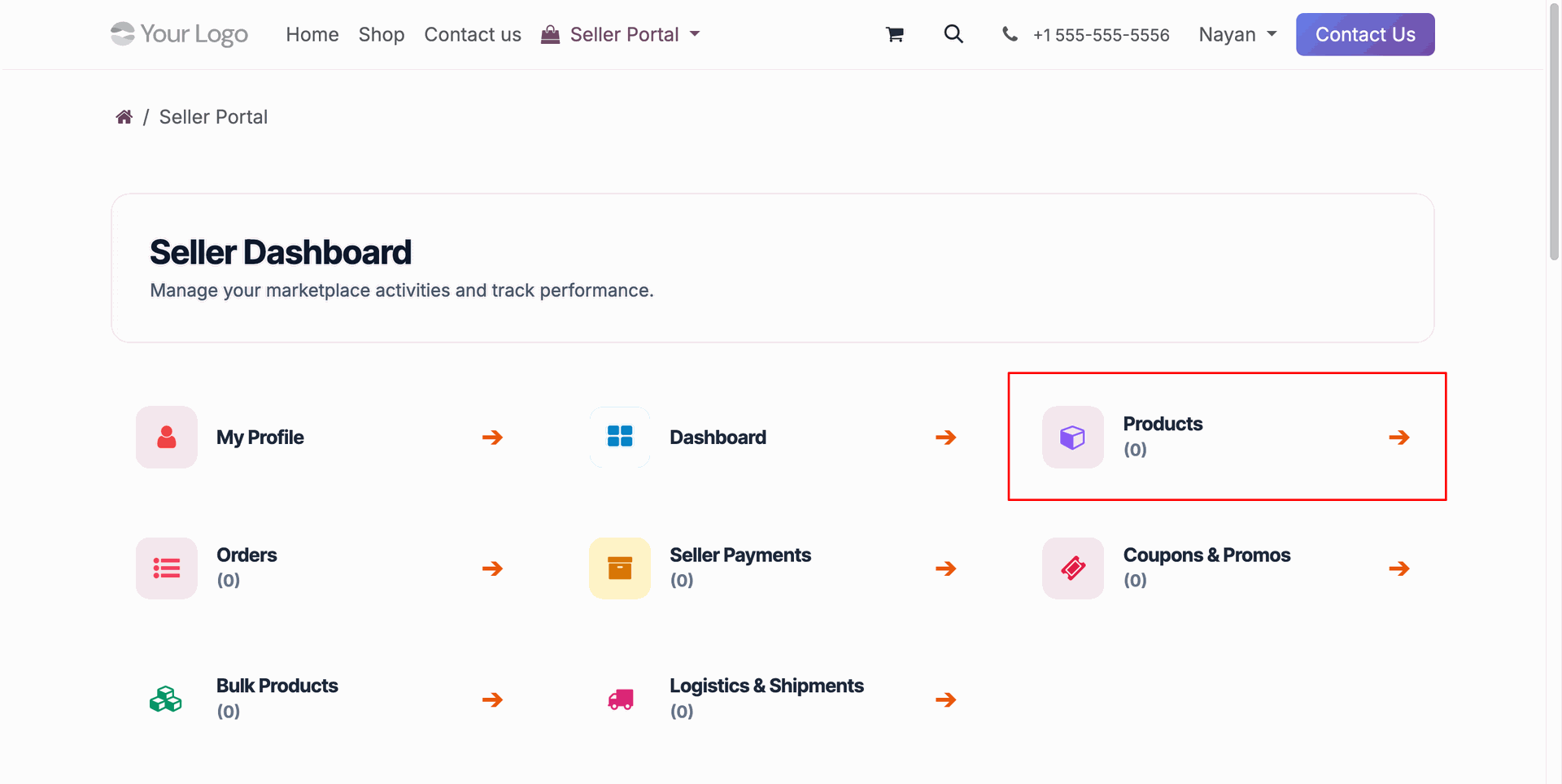Click the phone icon in header
The width and height of the screenshot is (1562, 784).
(1010, 34)
